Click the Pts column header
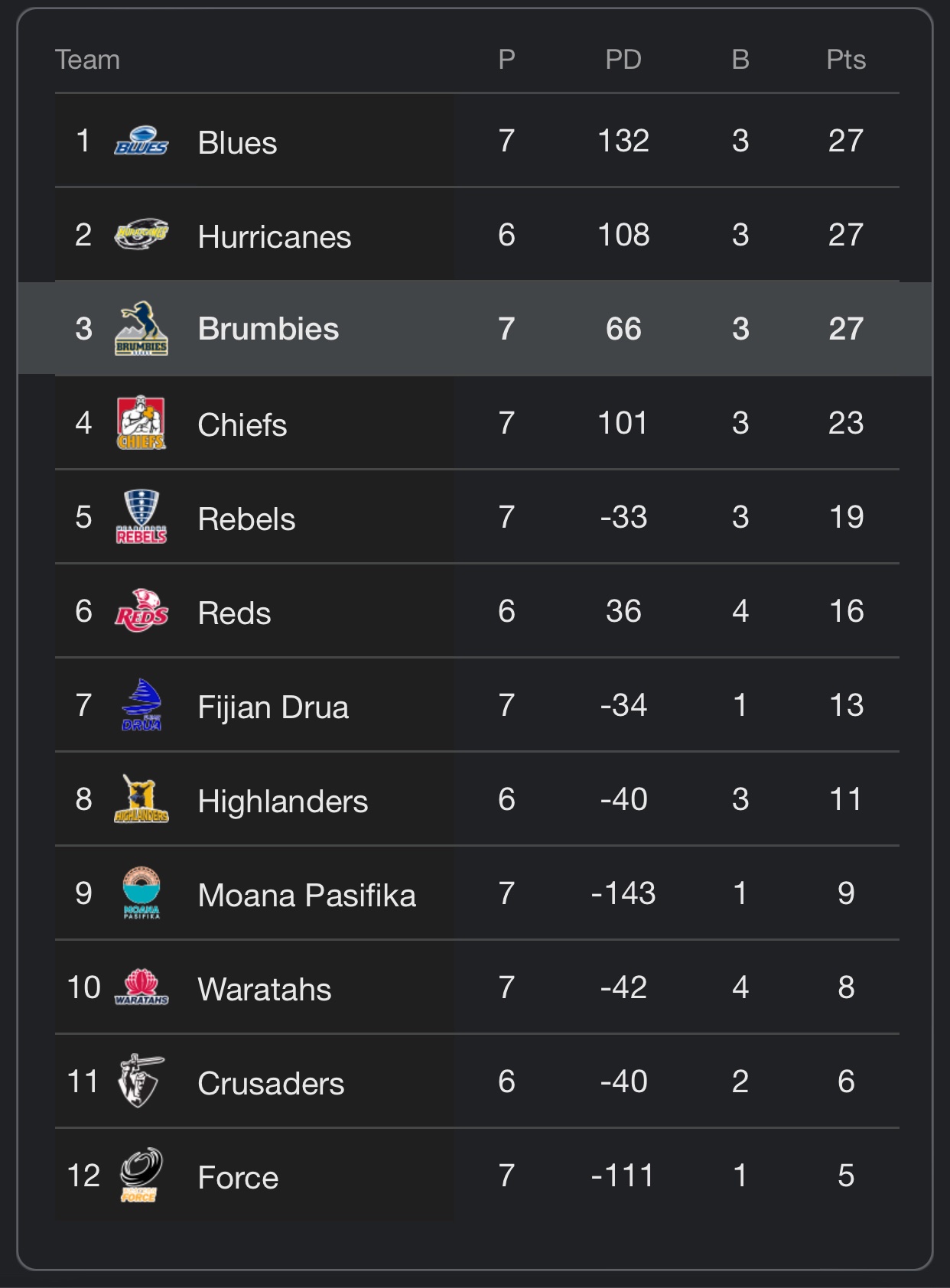Viewport: 950px width, 1288px height. (x=846, y=60)
